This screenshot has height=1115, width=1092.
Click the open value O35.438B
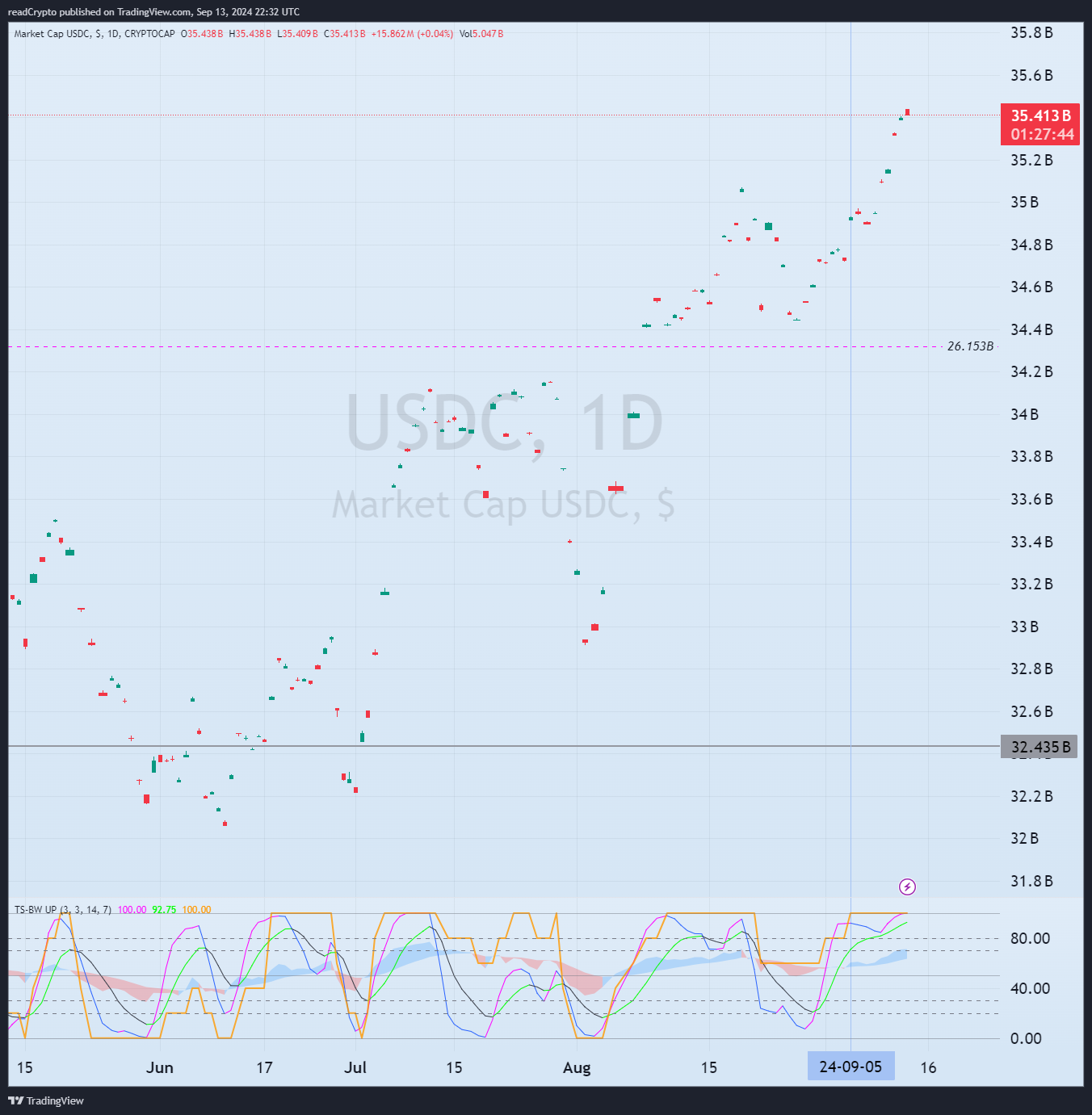202,34
